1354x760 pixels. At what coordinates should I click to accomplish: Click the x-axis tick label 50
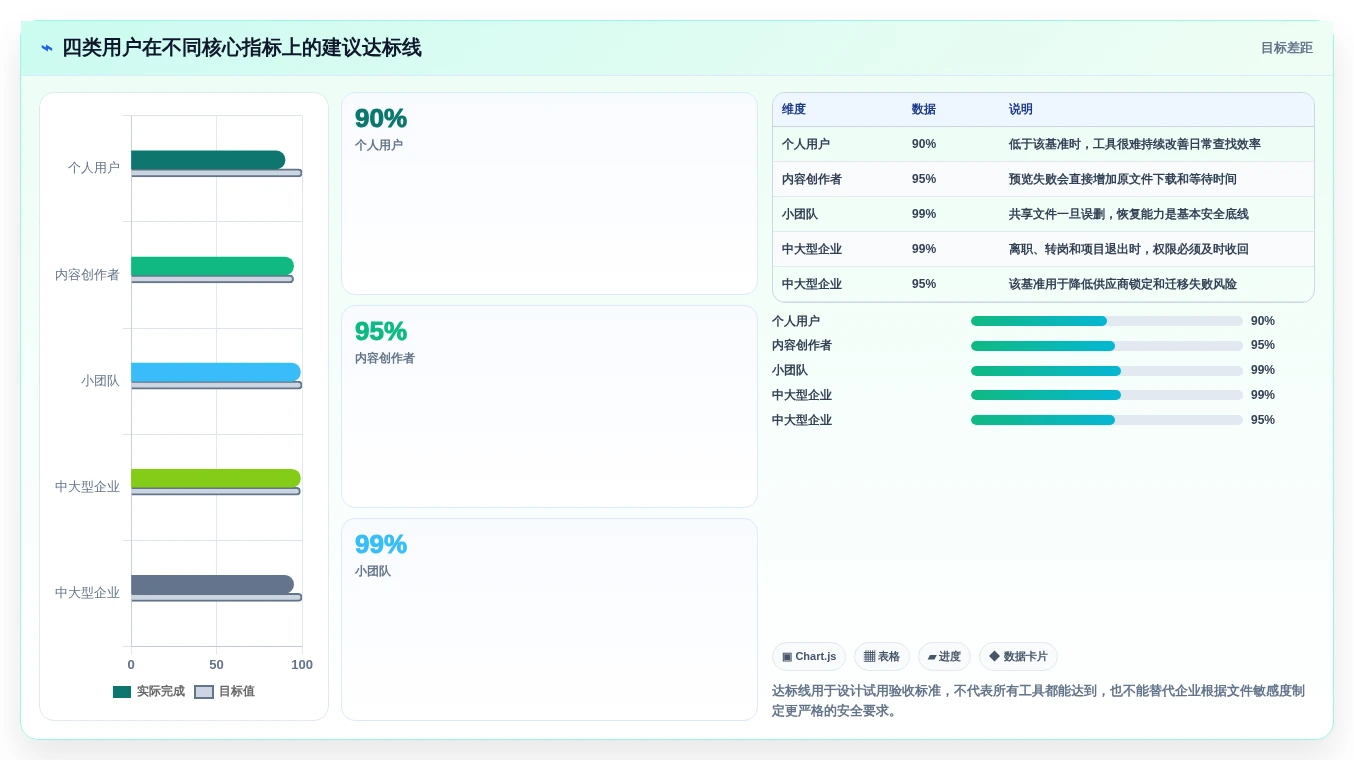point(216,665)
